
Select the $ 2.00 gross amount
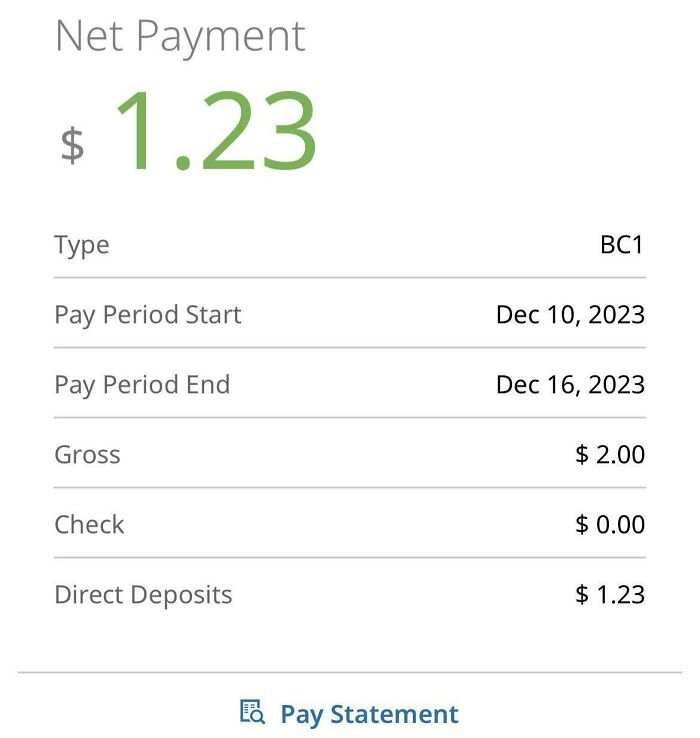610,455
